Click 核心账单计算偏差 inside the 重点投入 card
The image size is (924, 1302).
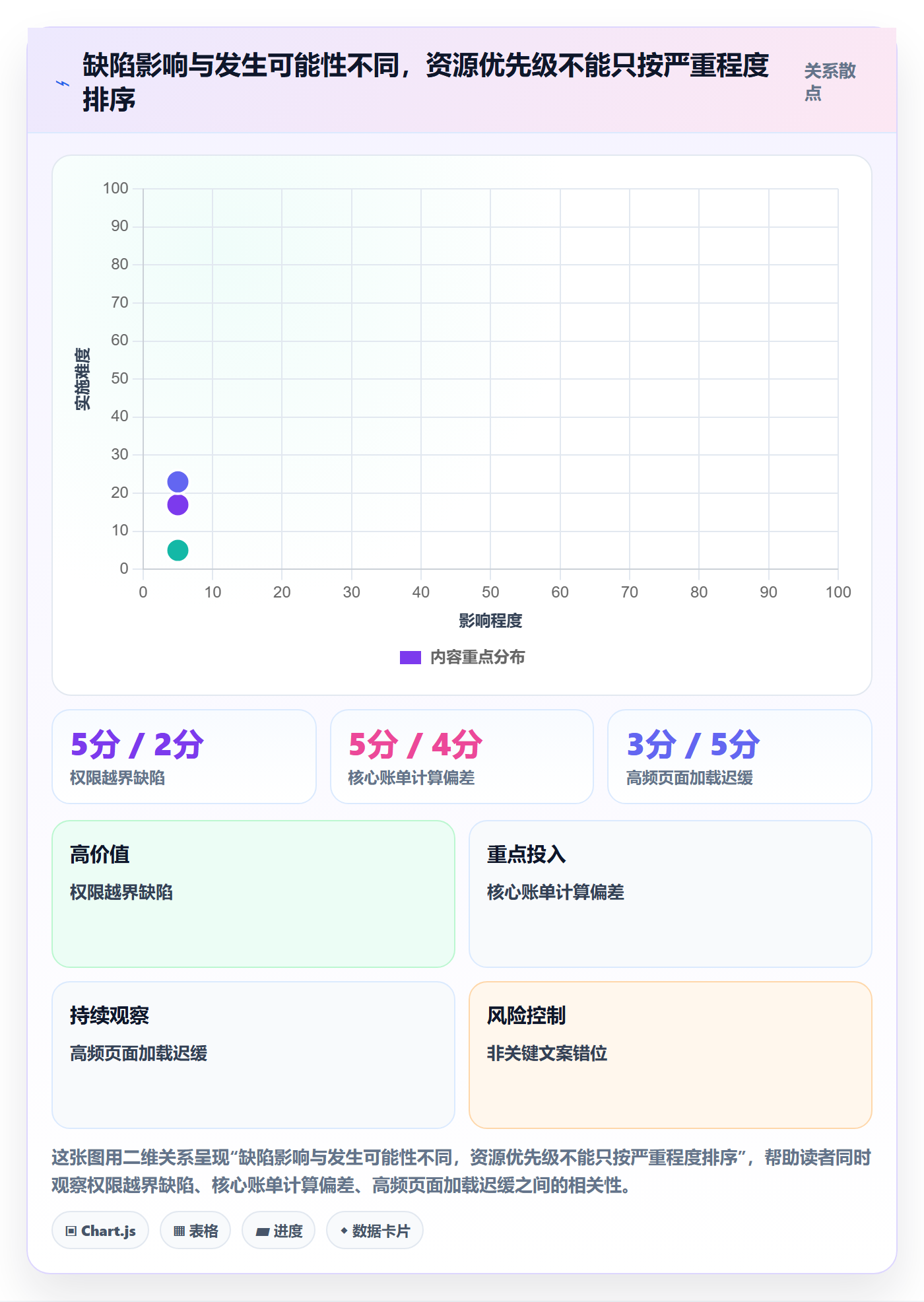[x=556, y=892]
